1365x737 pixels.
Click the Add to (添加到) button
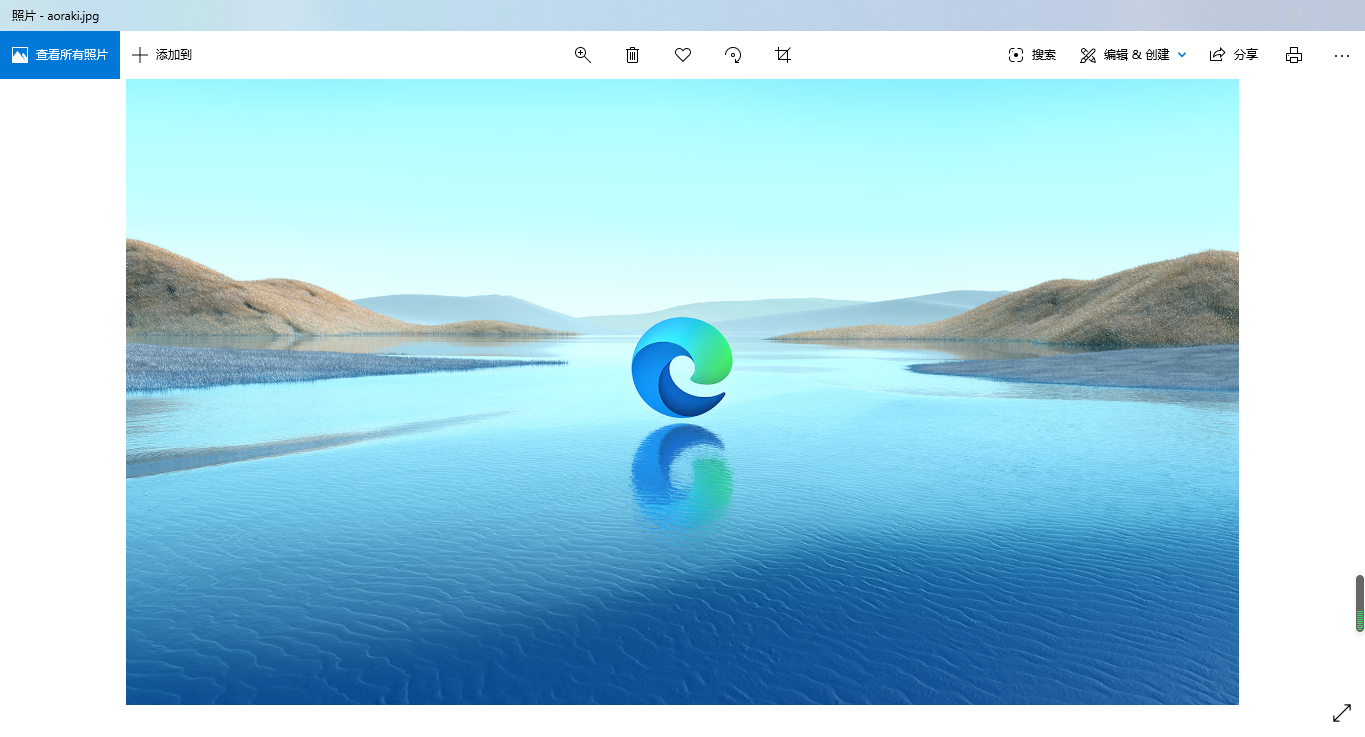162,55
